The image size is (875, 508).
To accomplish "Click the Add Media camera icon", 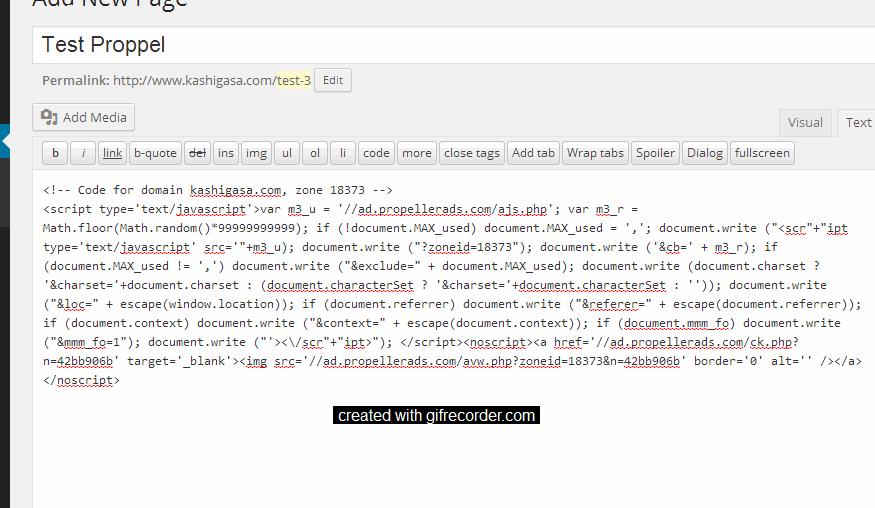I will tap(49, 117).
